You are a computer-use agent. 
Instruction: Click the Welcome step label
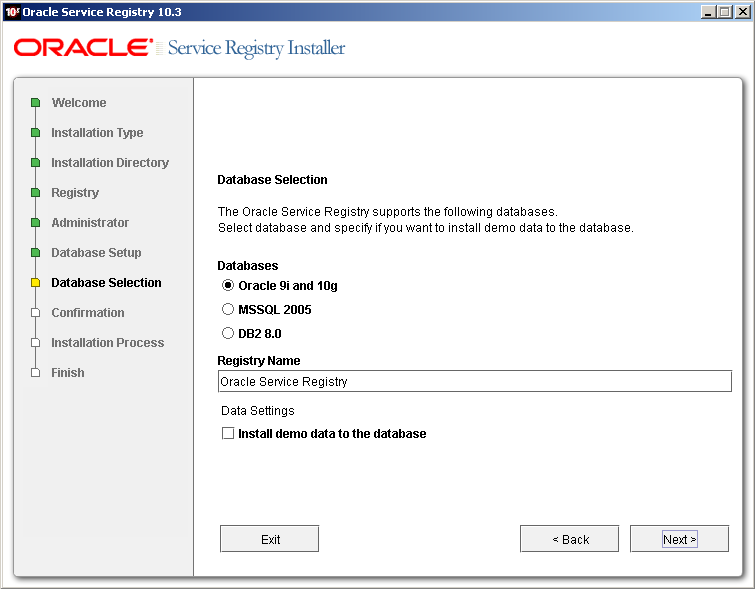79,103
